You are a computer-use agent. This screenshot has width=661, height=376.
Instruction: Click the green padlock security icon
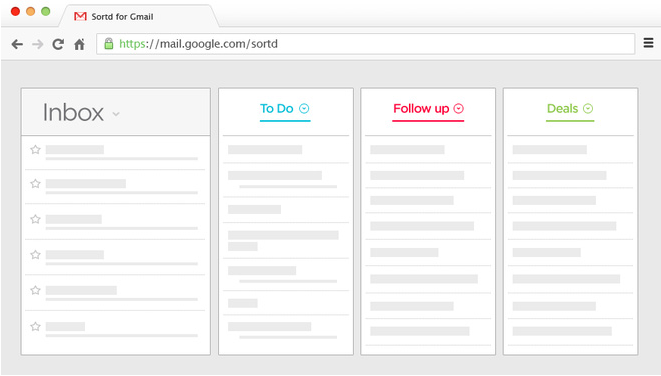tap(109, 43)
